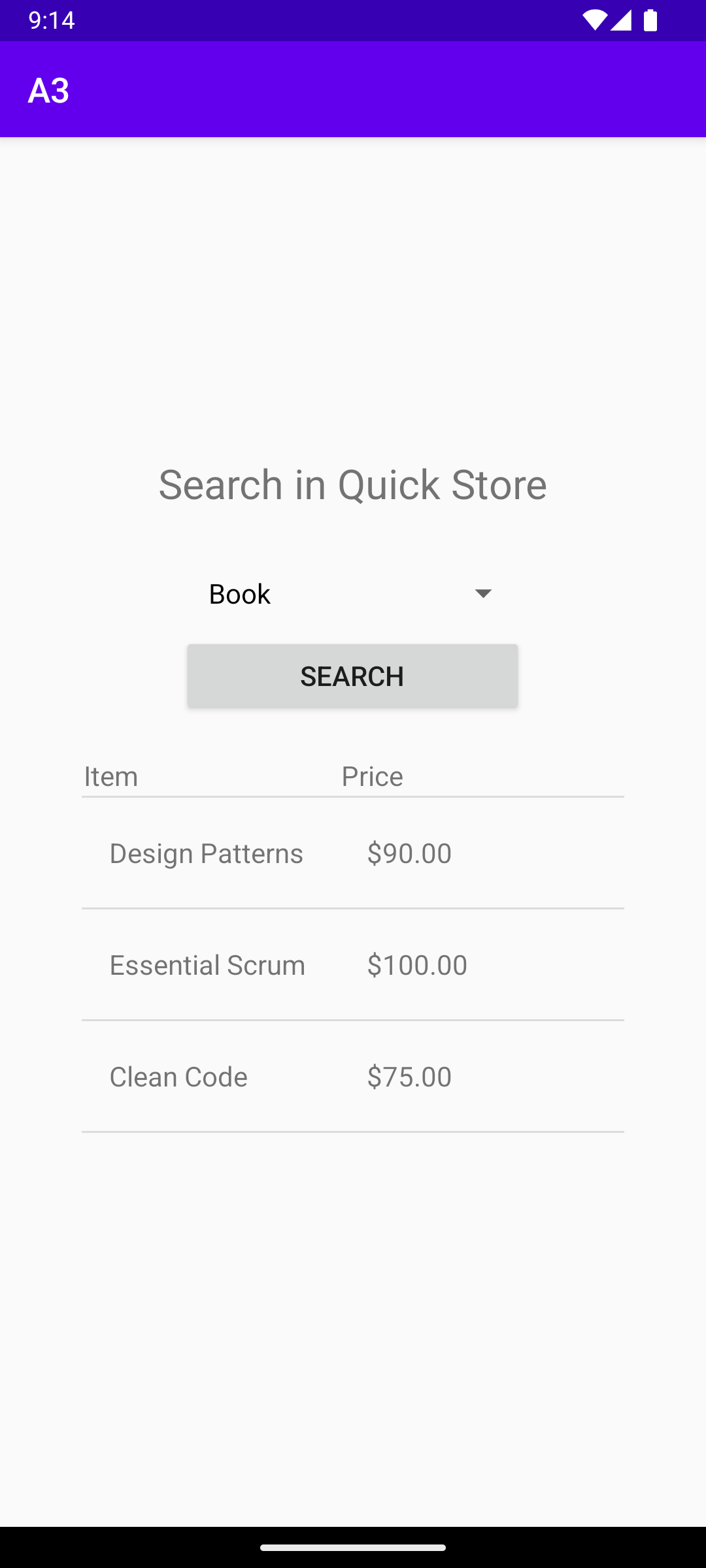This screenshot has width=706, height=1568.
Task: Tap the battery status icon
Action: click(650, 20)
